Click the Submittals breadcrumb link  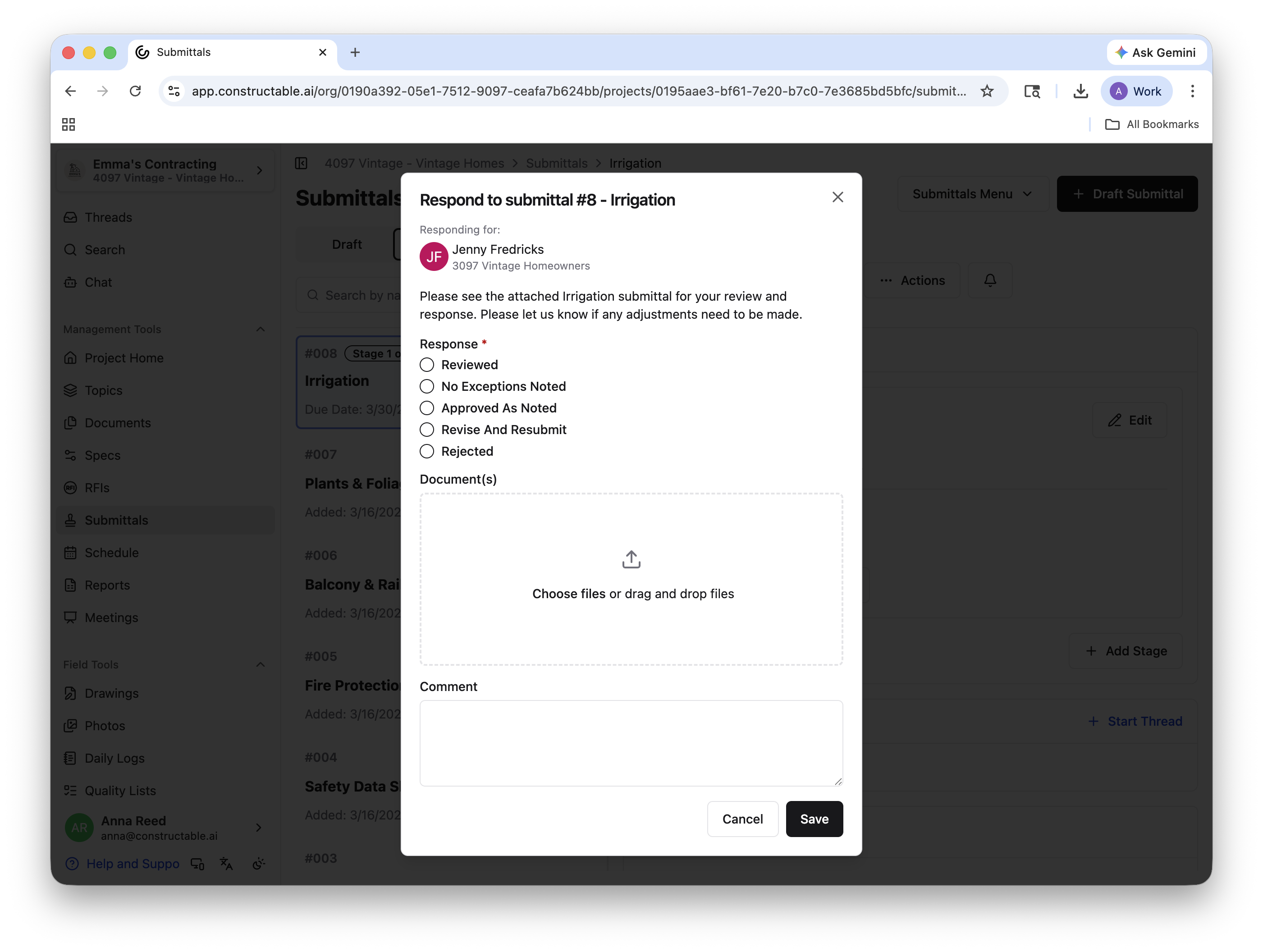[556, 163]
